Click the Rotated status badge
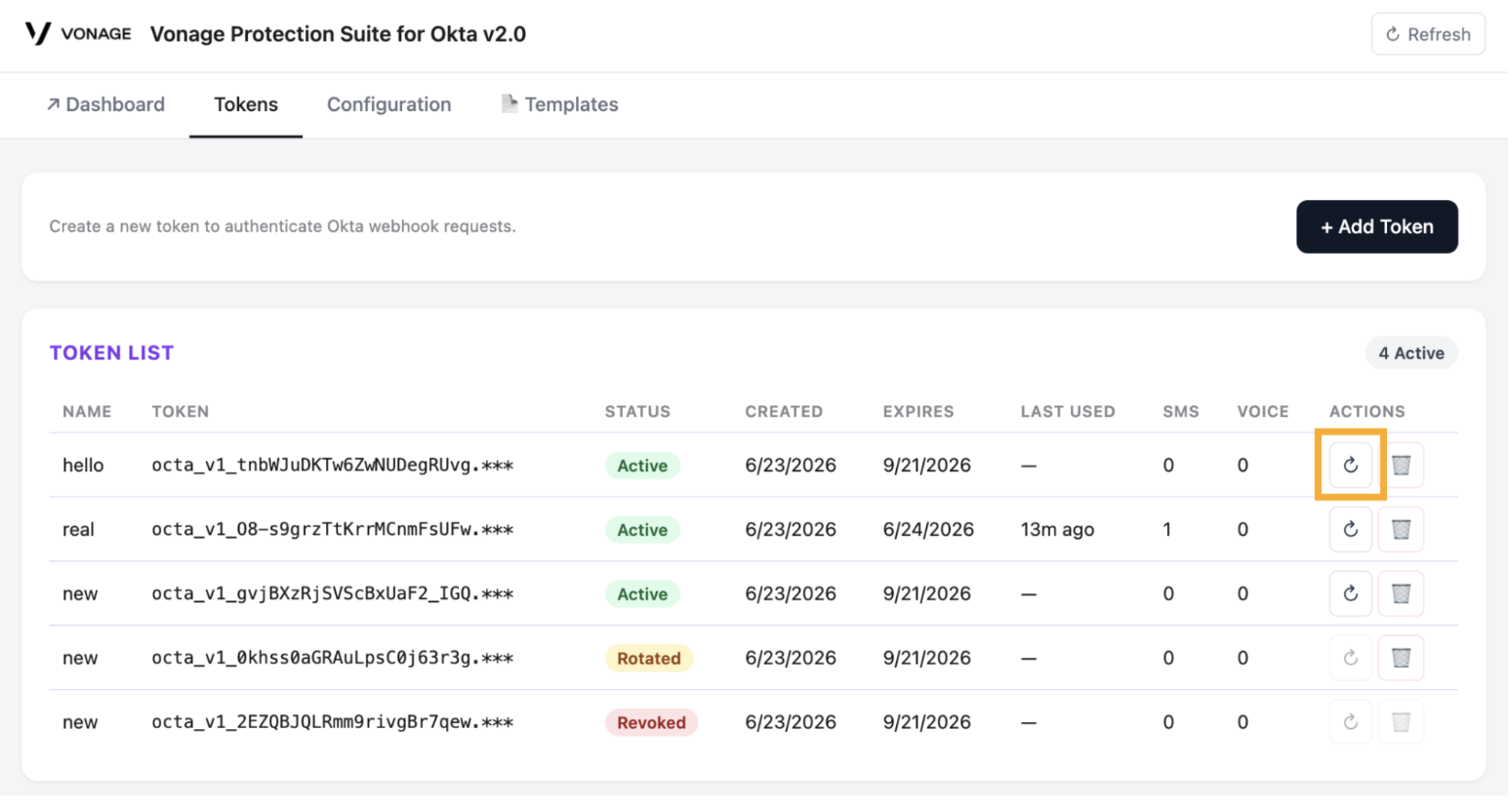Image resolution: width=1509 pixels, height=812 pixels. pyautogui.click(x=649, y=658)
